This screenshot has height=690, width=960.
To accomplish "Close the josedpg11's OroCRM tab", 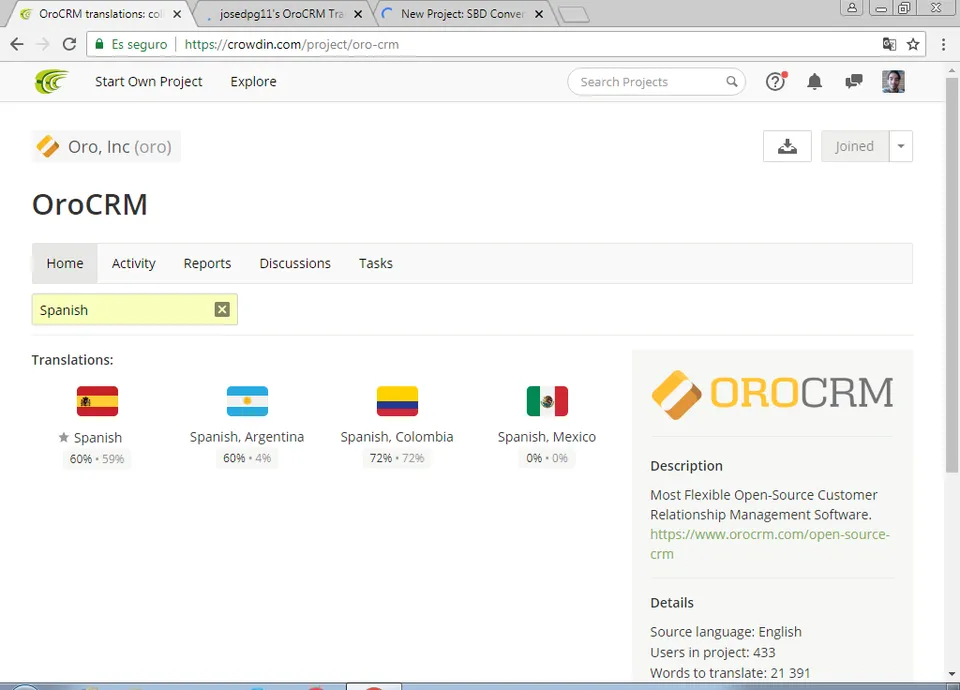I will point(358,14).
